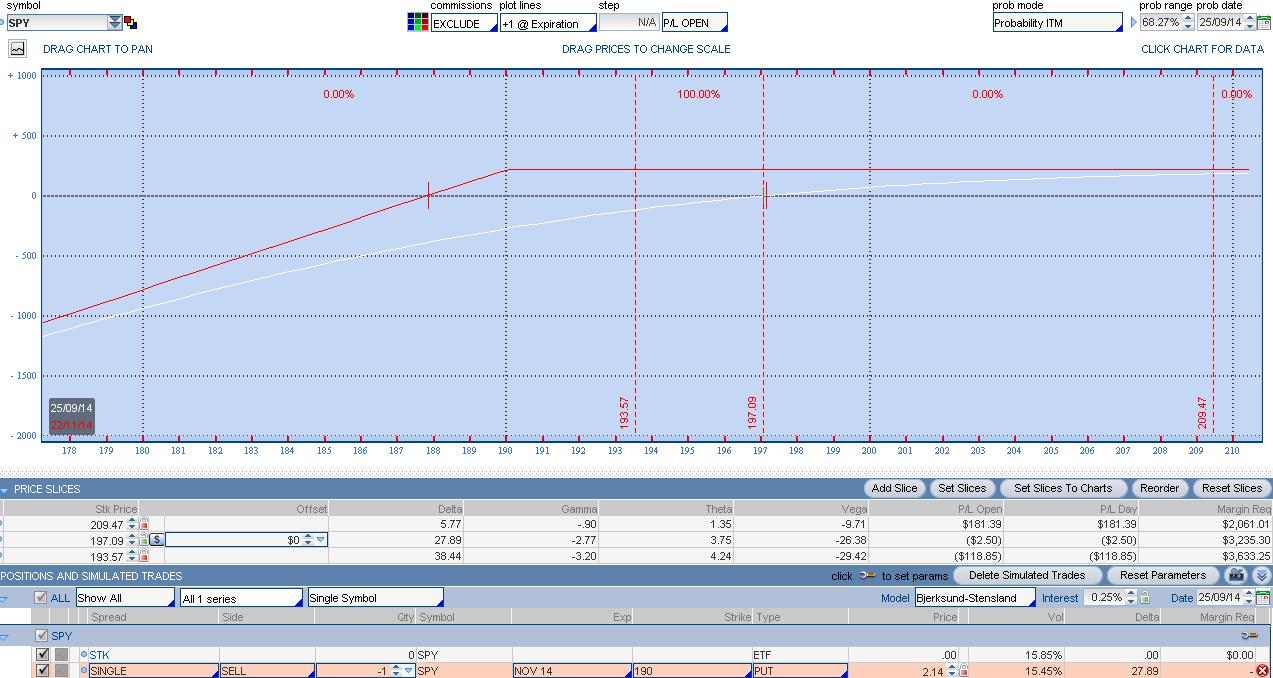
Task: Click the chart mode icon above y-axis
Action: tap(17, 48)
